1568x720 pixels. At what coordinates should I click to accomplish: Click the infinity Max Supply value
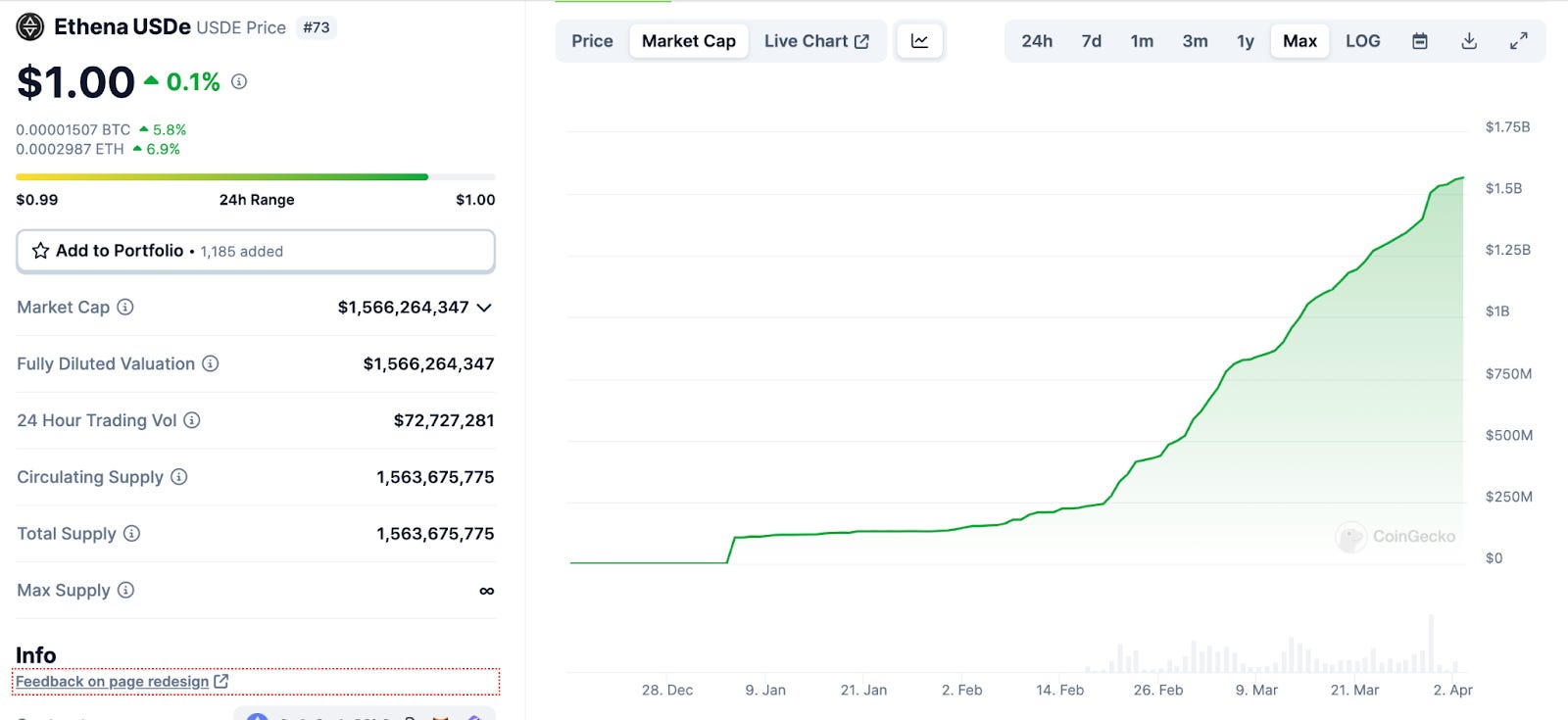coord(487,591)
